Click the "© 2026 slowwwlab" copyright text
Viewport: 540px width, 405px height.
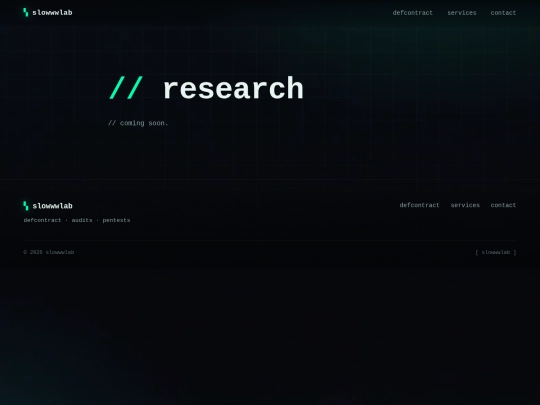pos(49,252)
